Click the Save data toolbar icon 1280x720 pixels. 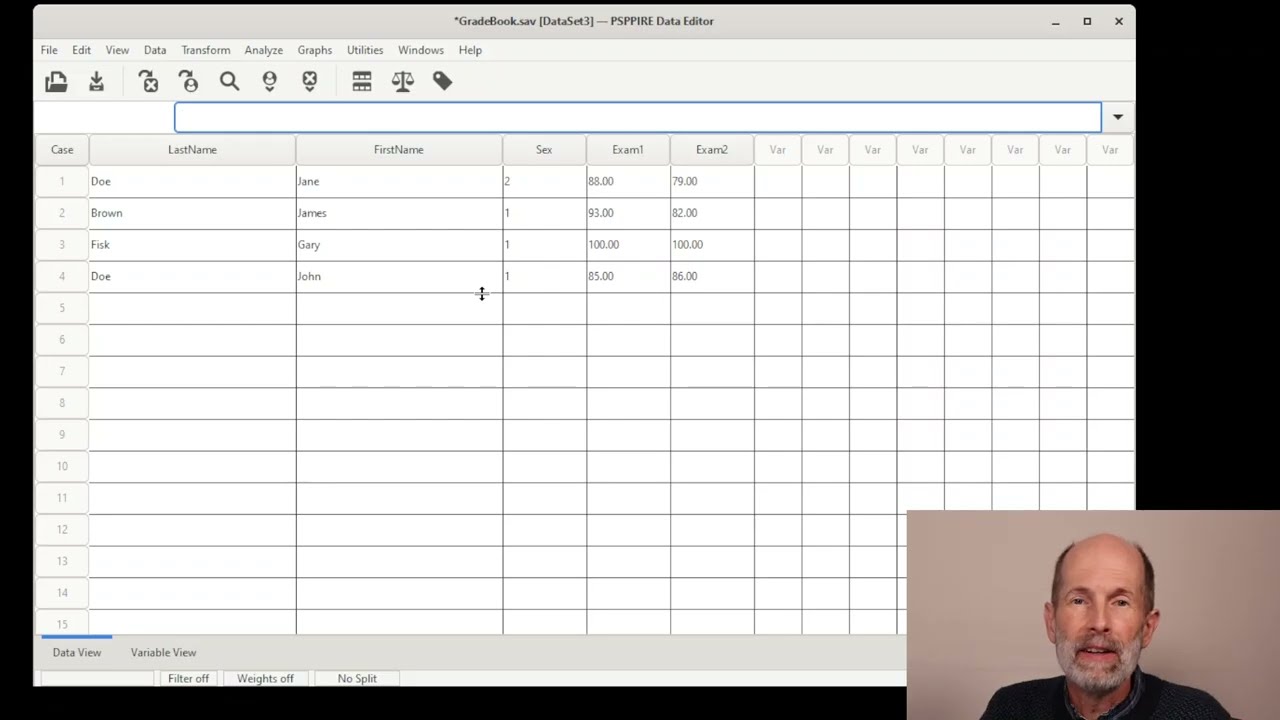(97, 82)
